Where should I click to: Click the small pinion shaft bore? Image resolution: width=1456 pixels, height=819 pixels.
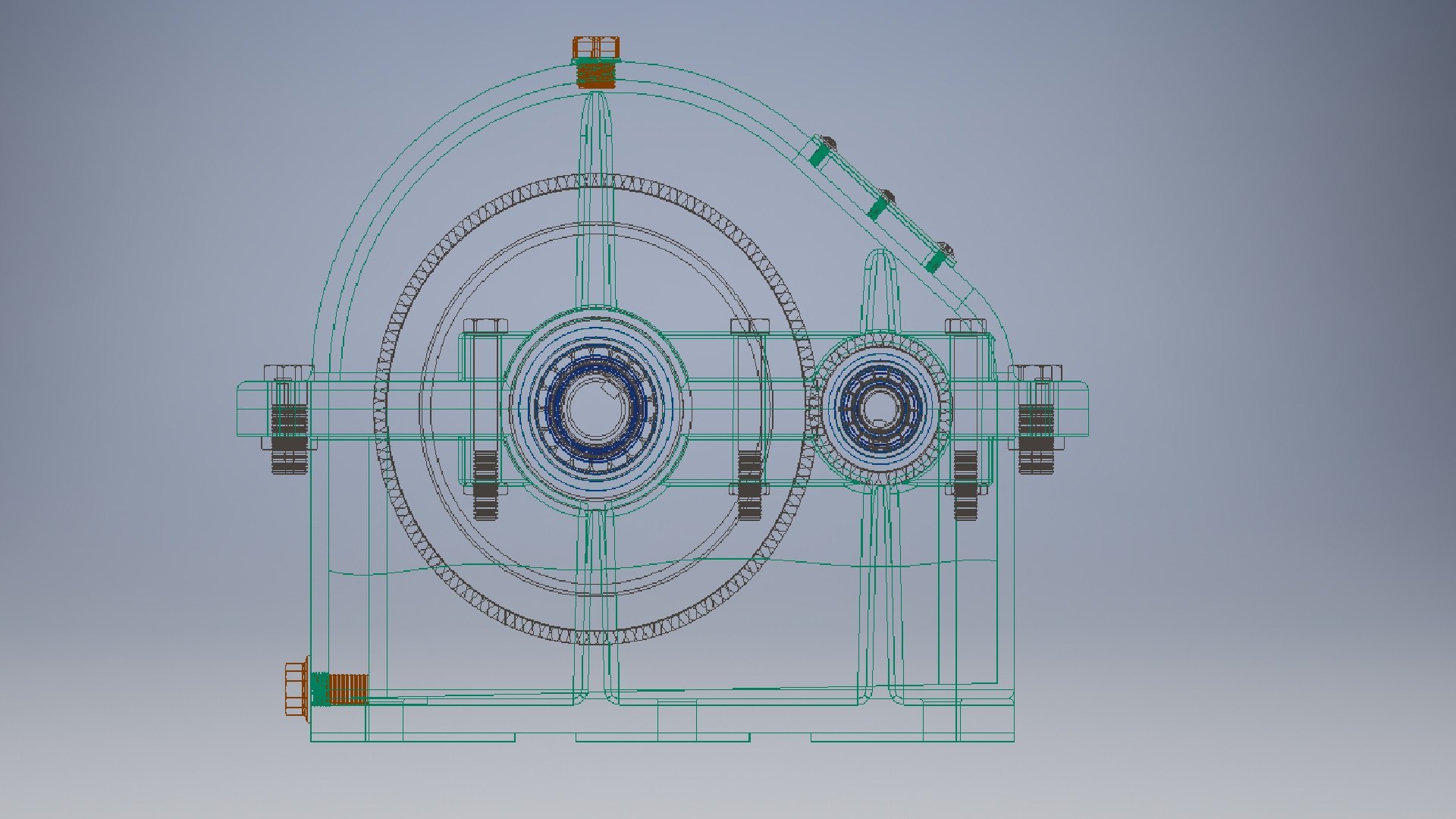point(879,409)
